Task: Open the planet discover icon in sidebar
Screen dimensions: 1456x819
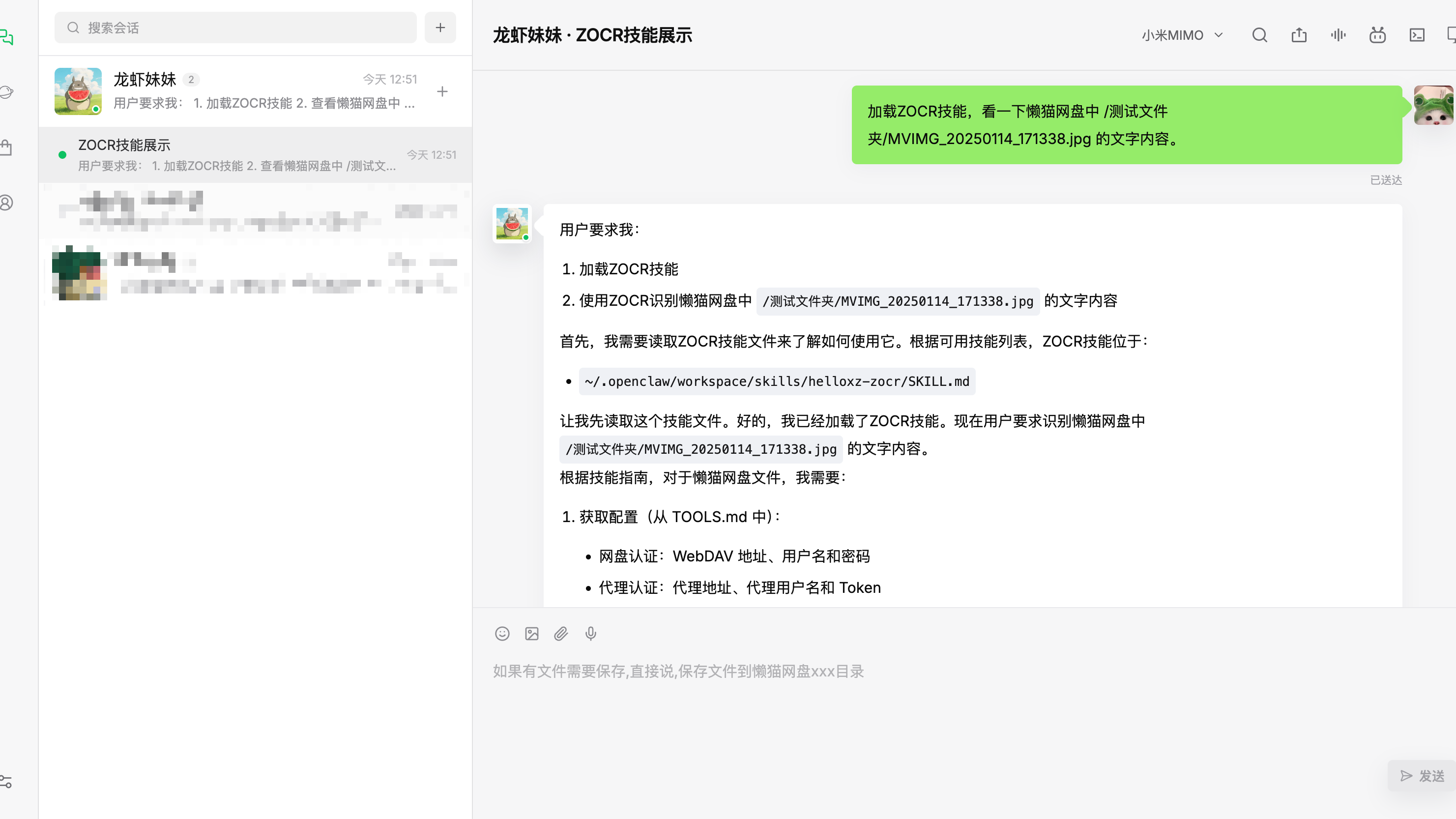Action: click(x=6, y=92)
